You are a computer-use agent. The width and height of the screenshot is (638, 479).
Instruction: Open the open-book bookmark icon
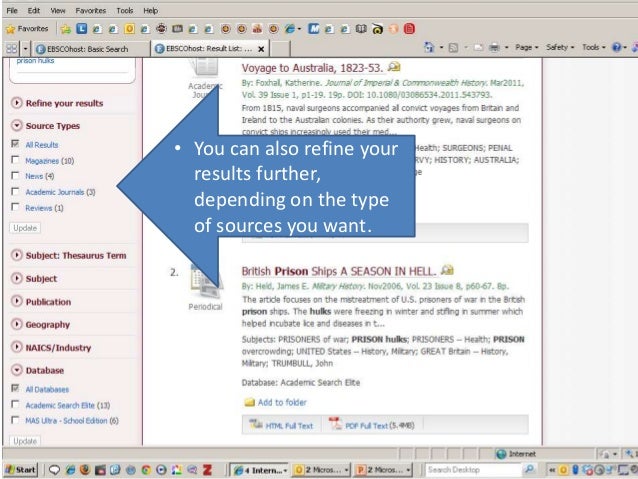coord(361,28)
